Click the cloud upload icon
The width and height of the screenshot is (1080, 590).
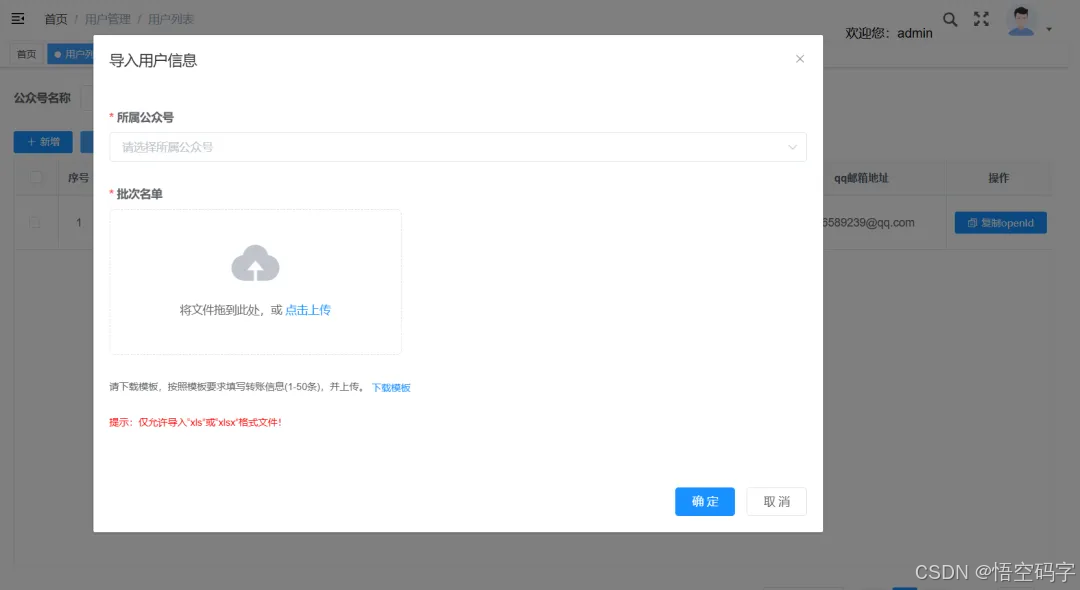pyautogui.click(x=256, y=263)
